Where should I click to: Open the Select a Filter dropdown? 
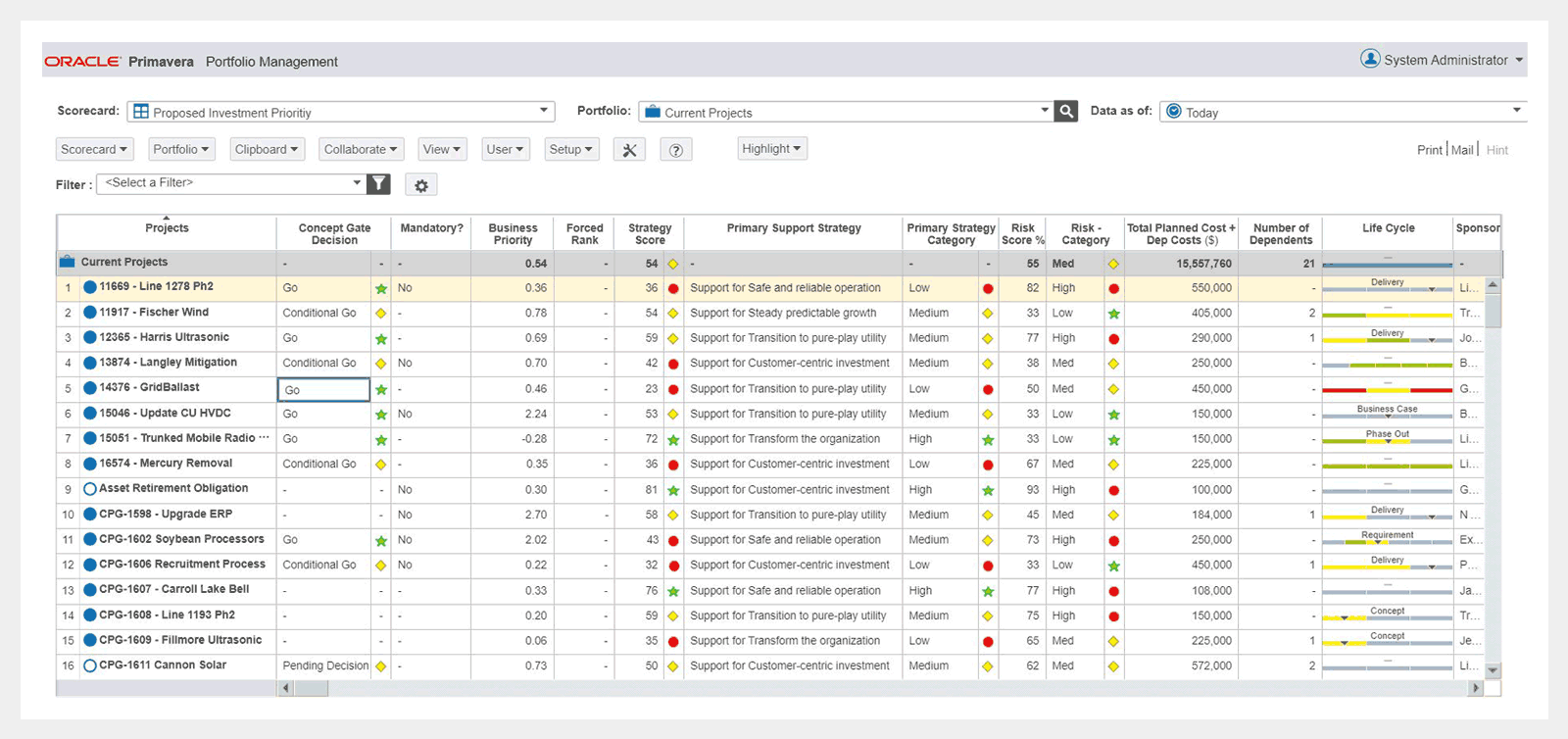point(357,183)
